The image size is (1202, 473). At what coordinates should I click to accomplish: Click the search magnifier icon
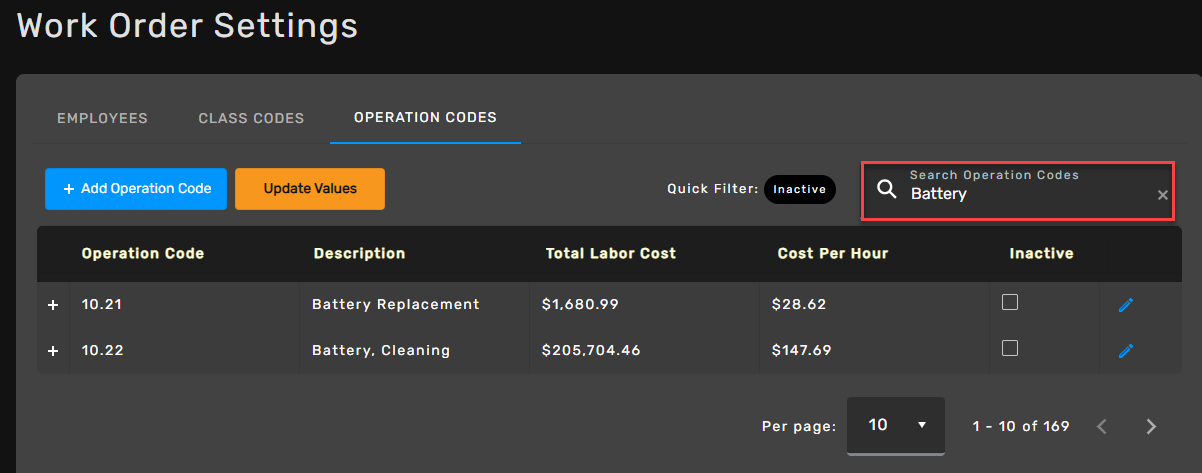point(886,189)
